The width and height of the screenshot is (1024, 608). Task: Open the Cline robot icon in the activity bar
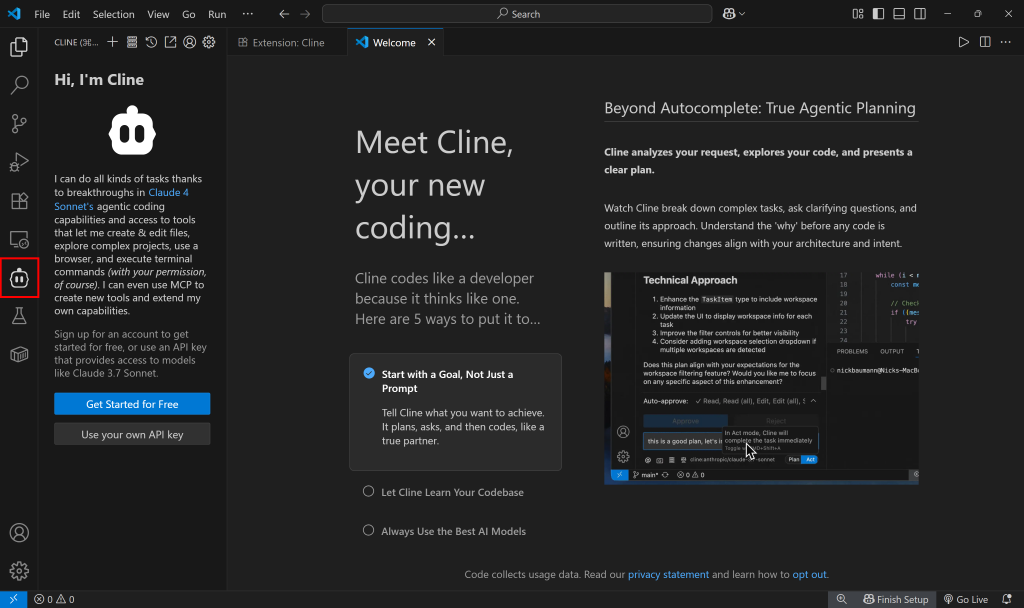click(x=20, y=278)
